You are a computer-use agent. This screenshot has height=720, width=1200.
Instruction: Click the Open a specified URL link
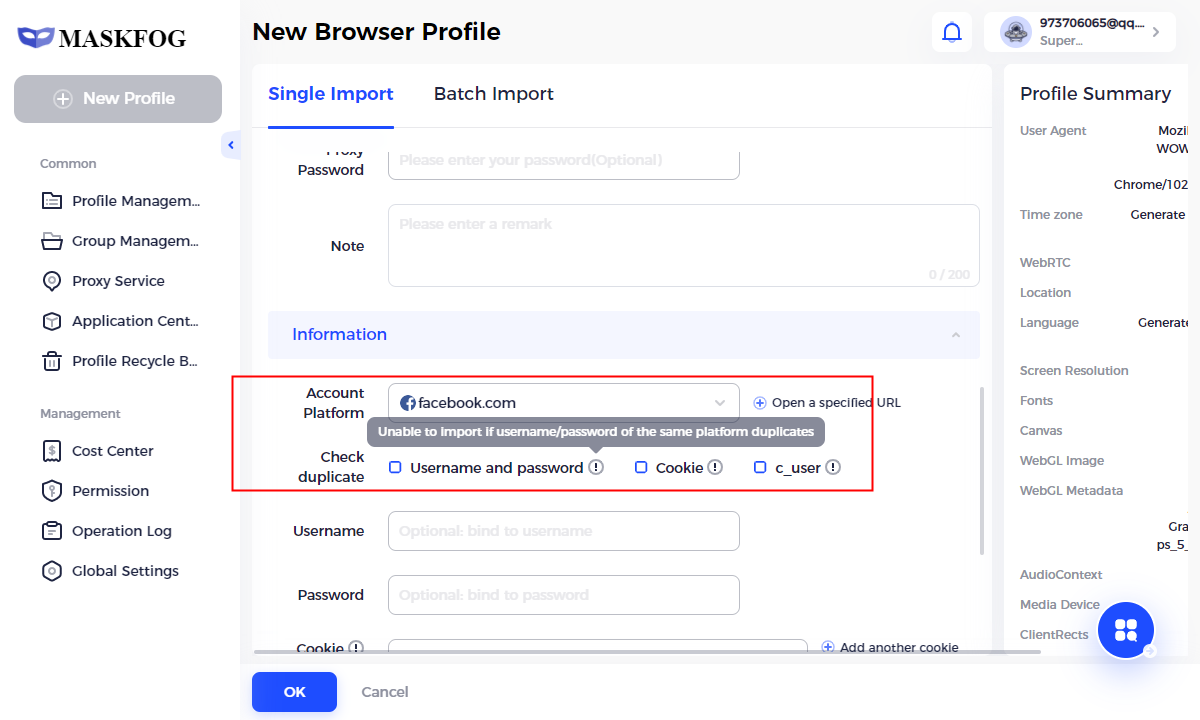point(827,403)
